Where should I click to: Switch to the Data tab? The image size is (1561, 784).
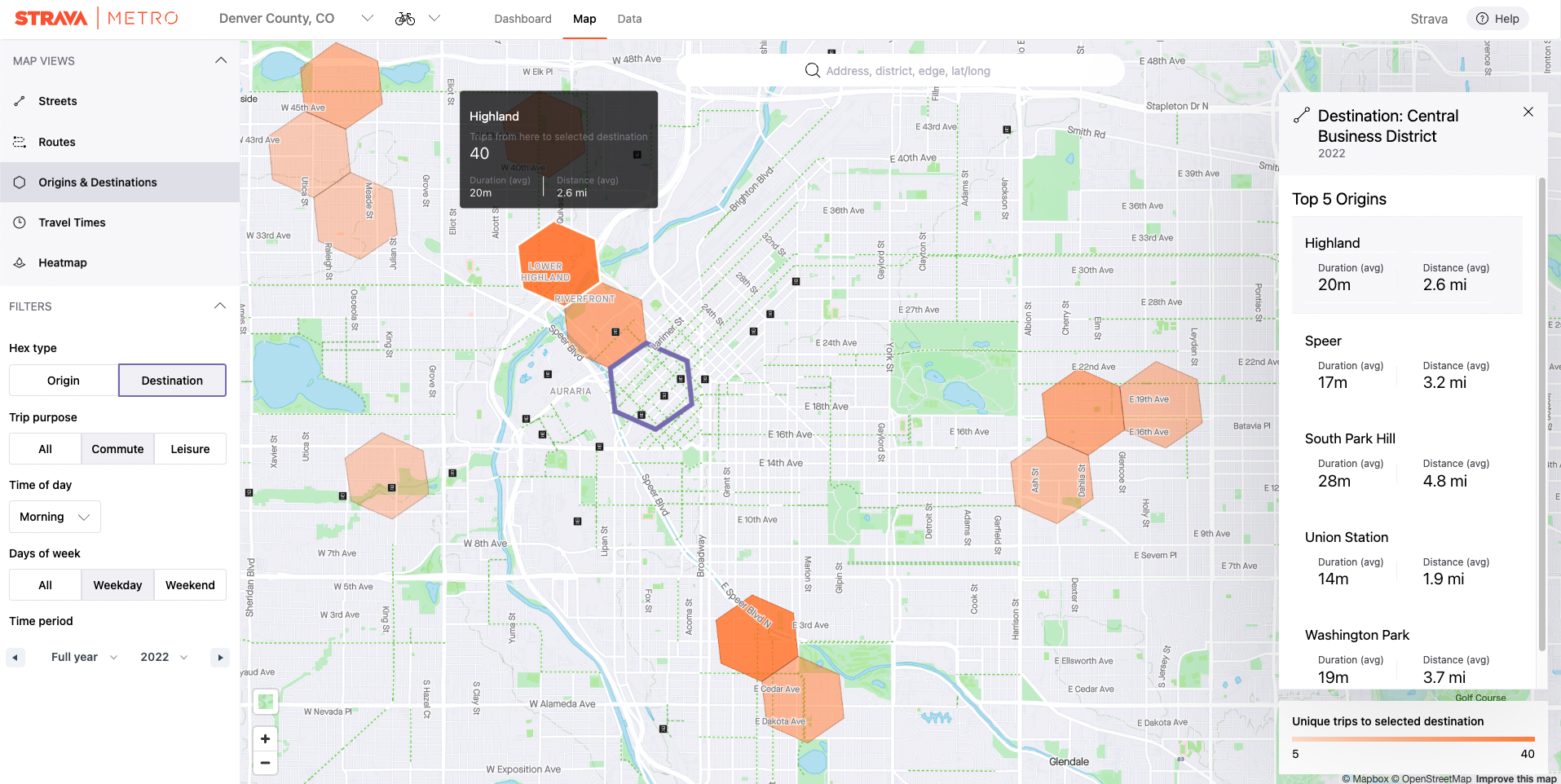click(x=629, y=19)
